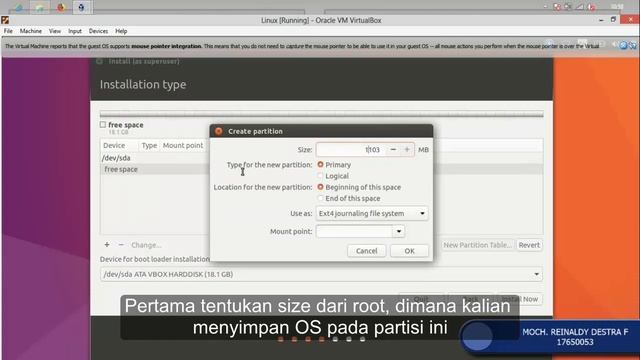Close the Create partition dialog via orange icon

click(x=219, y=131)
